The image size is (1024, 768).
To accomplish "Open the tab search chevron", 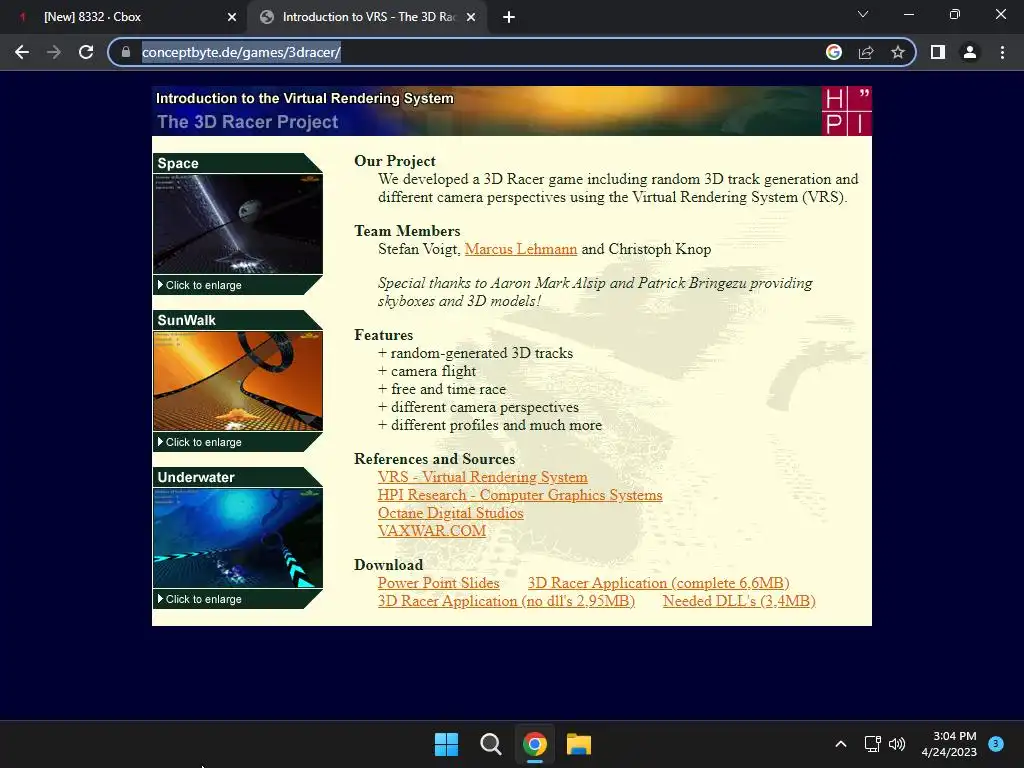I will (x=863, y=14).
